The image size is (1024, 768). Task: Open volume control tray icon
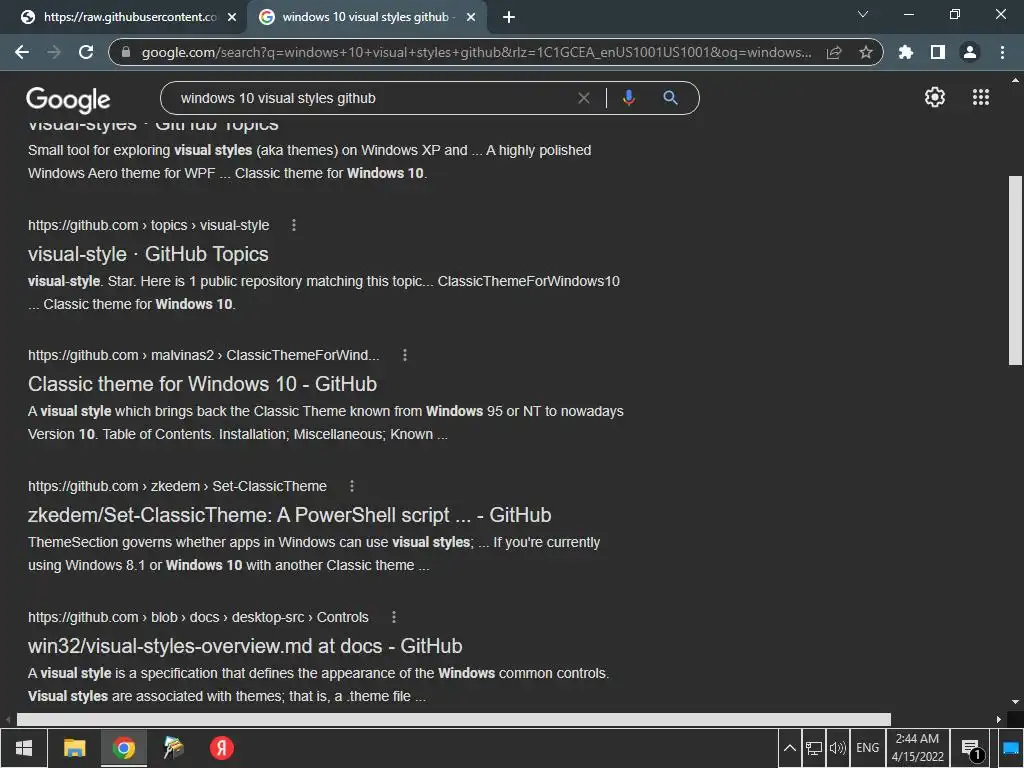[837, 748]
